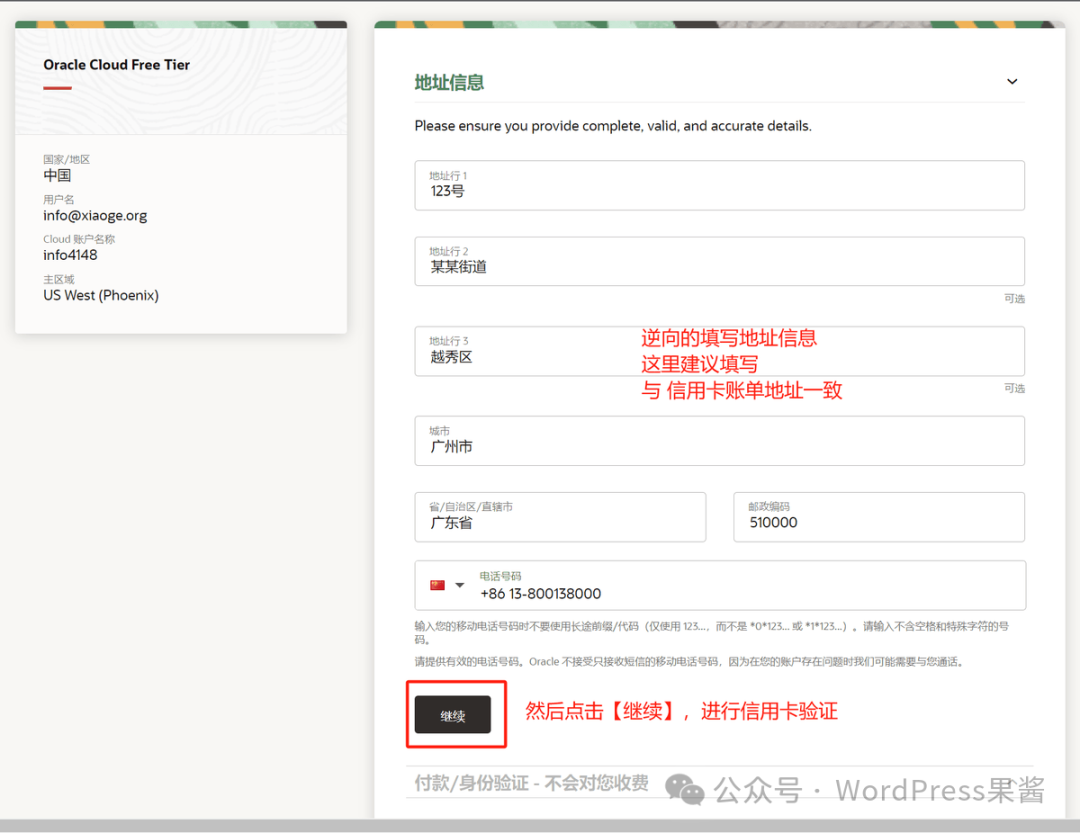Collapse the 地址信息 section chevron

[x=1012, y=81]
